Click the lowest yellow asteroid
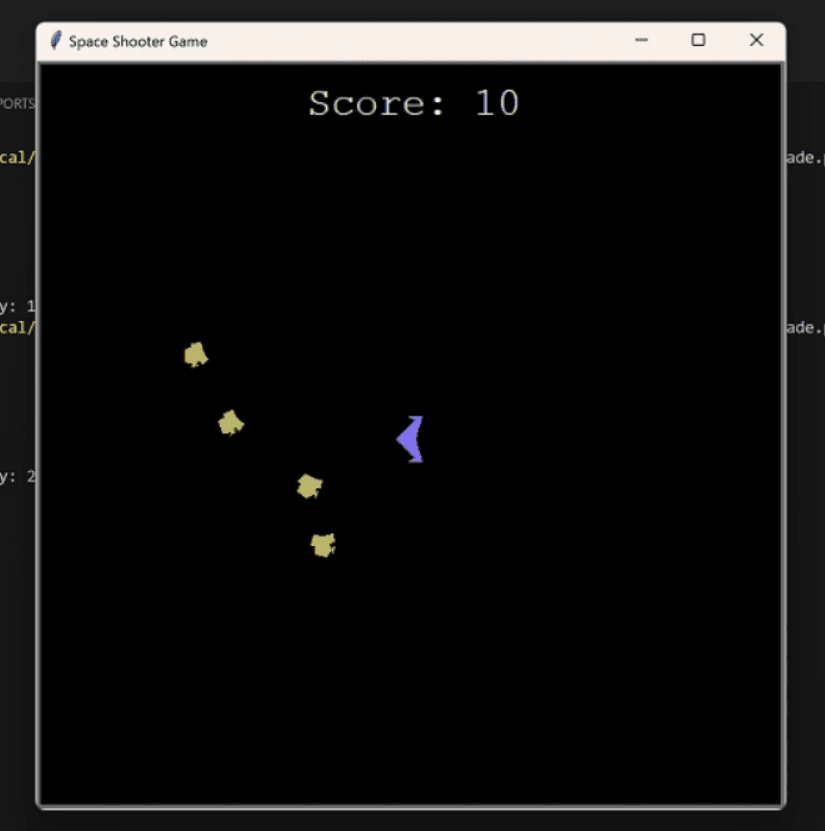825x831 pixels. [x=323, y=545]
